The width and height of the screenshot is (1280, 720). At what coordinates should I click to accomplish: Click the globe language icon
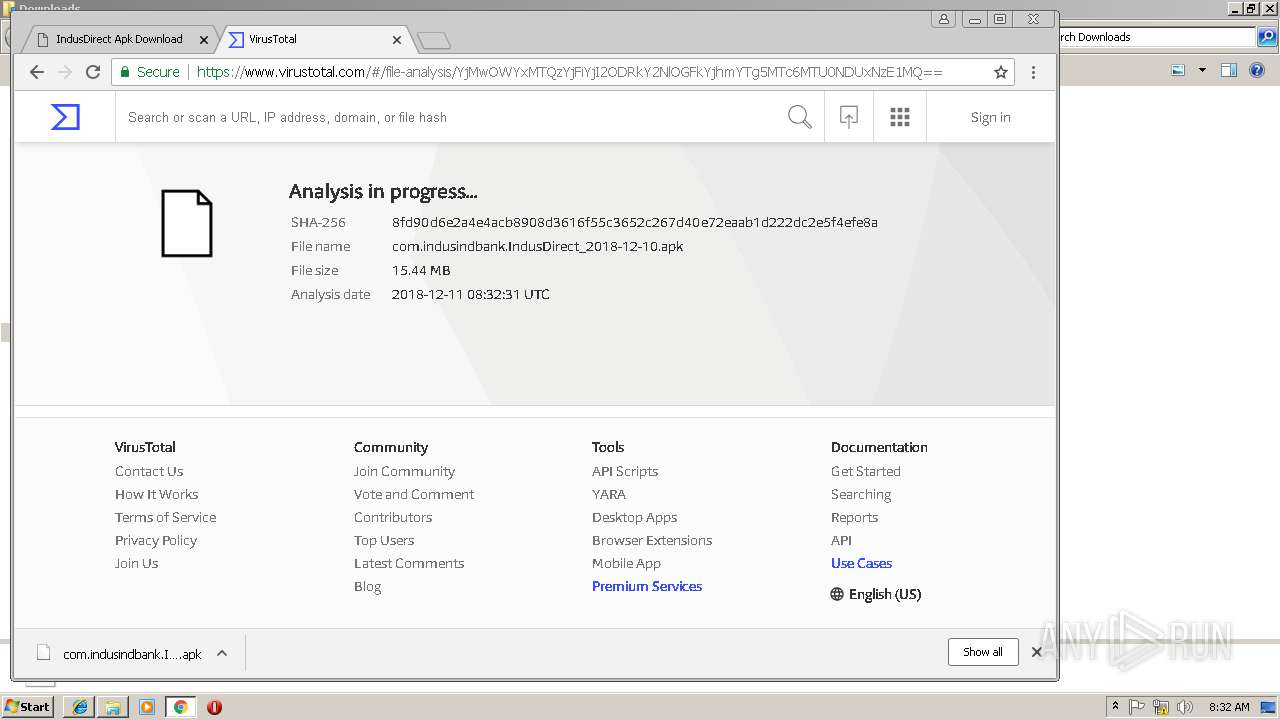(x=837, y=594)
